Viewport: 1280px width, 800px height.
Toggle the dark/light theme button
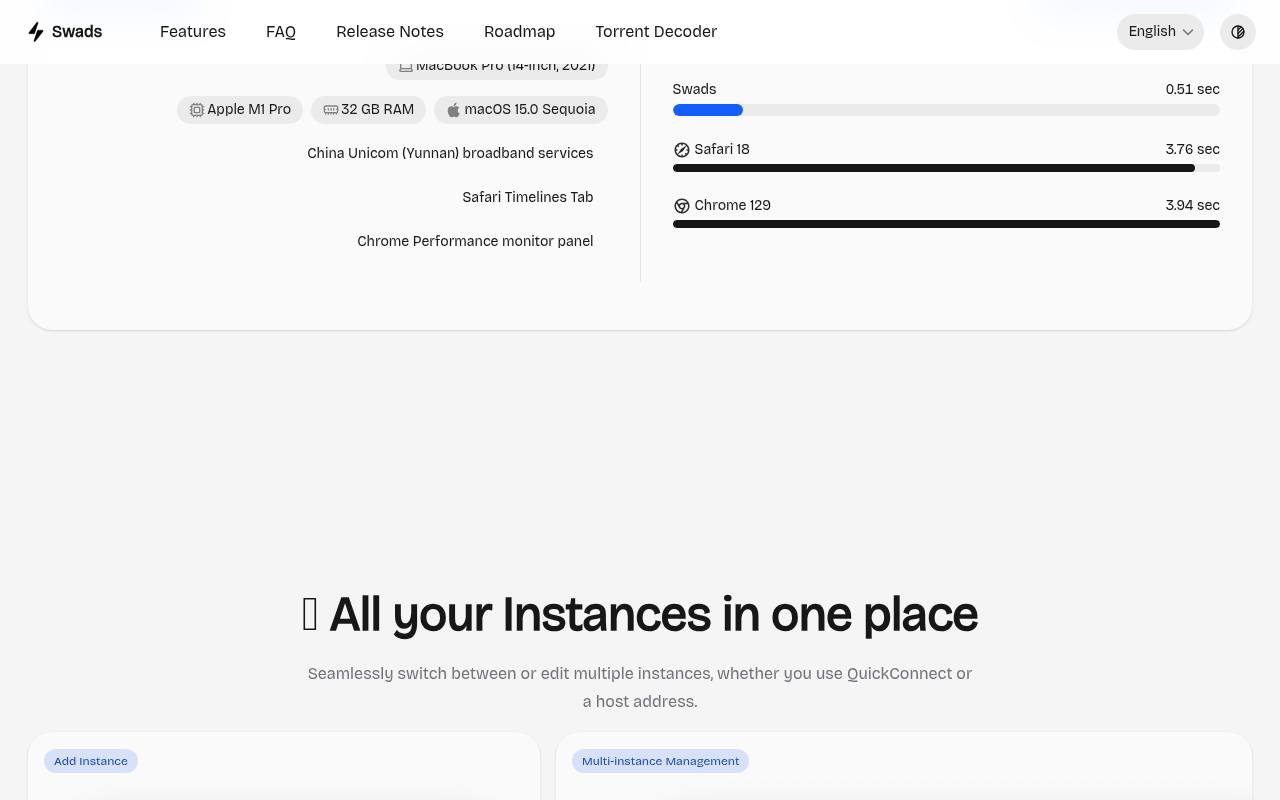point(1238,32)
